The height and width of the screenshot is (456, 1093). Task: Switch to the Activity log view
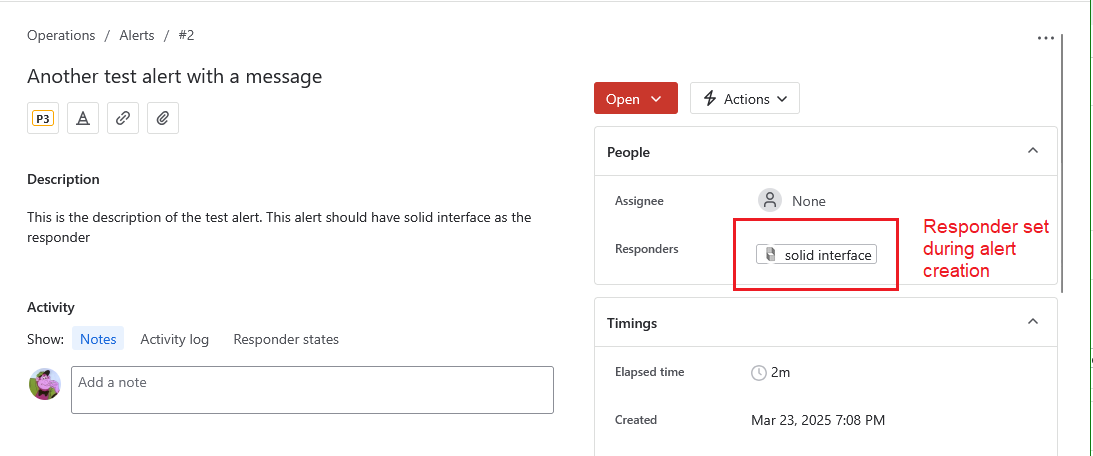point(174,339)
